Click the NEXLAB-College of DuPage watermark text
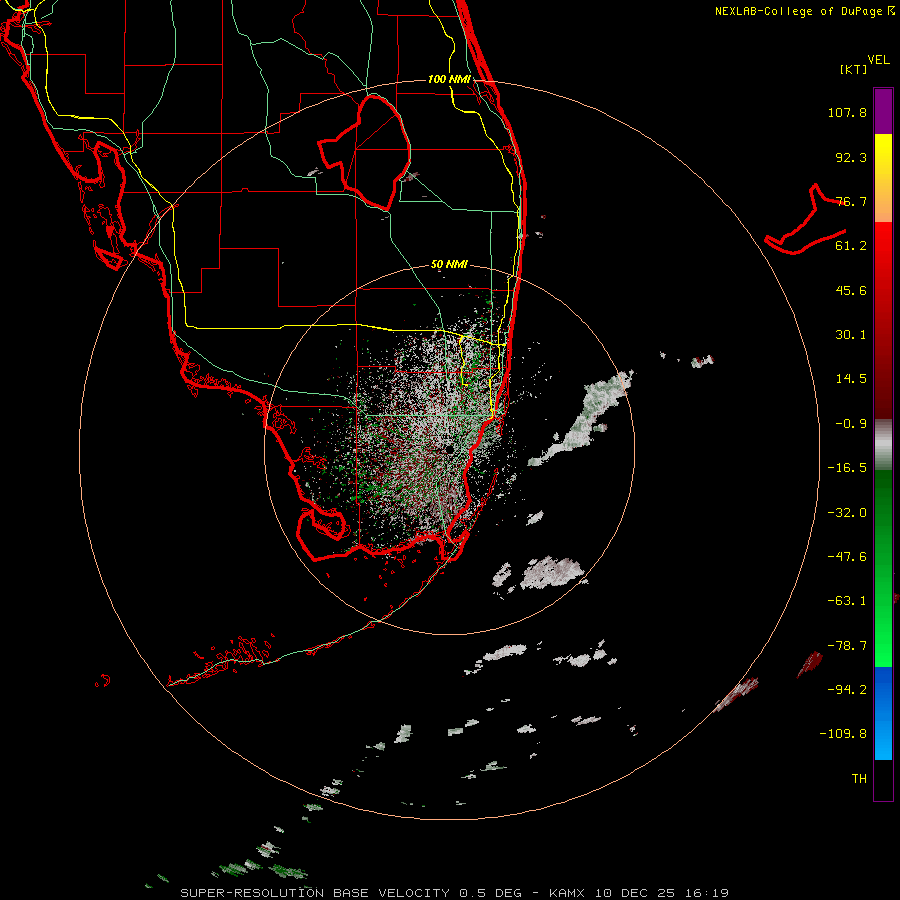 (798, 11)
